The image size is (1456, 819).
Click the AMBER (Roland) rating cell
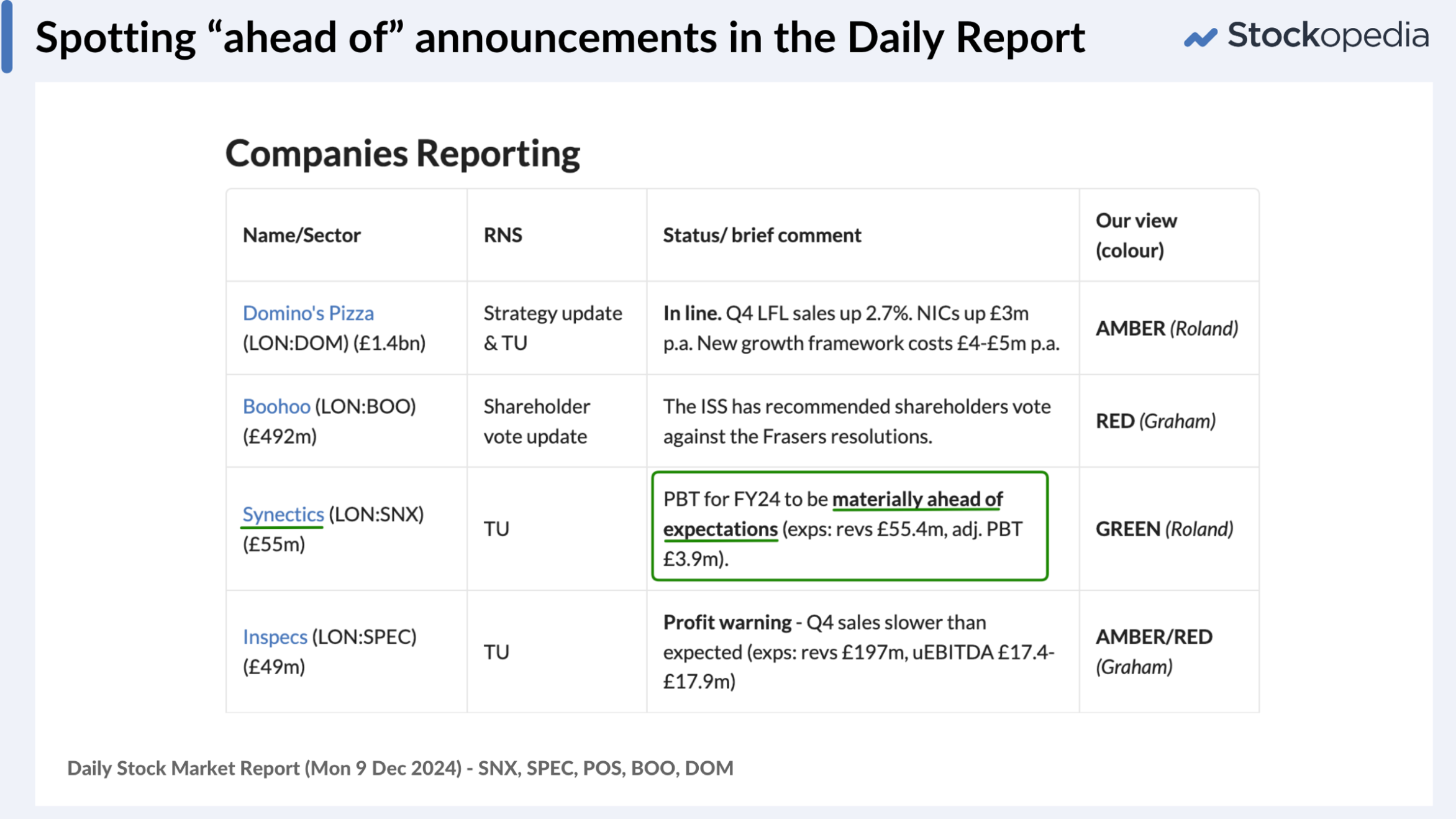coord(1167,328)
